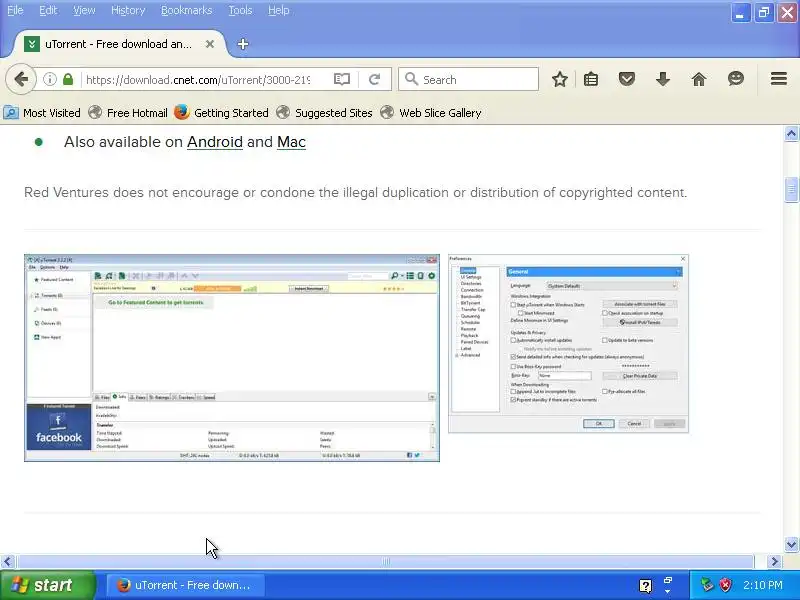Click the vertical scrollbar down arrow
This screenshot has width=800, height=600.
point(791,544)
